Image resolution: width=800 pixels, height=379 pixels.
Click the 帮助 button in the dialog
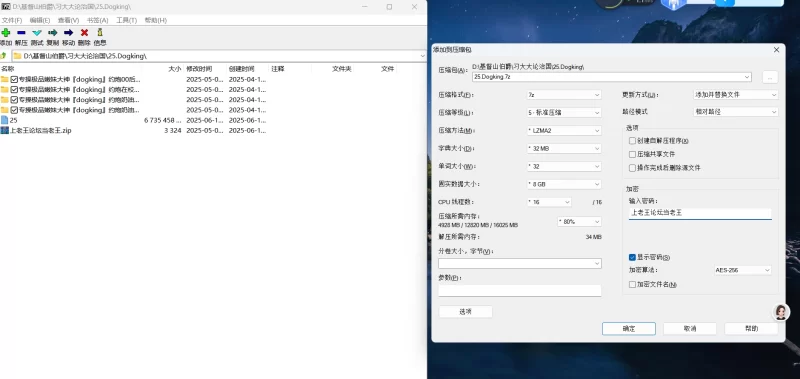click(751, 329)
